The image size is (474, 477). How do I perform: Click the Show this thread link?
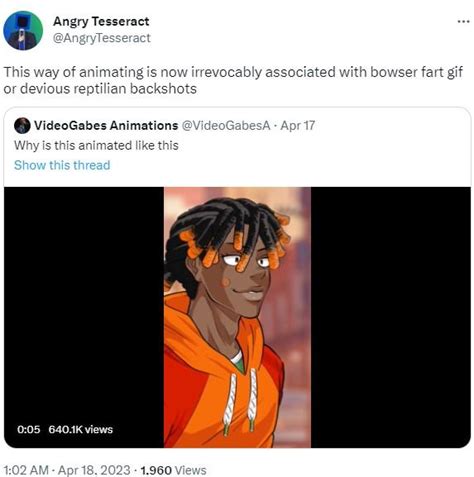click(62, 165)
